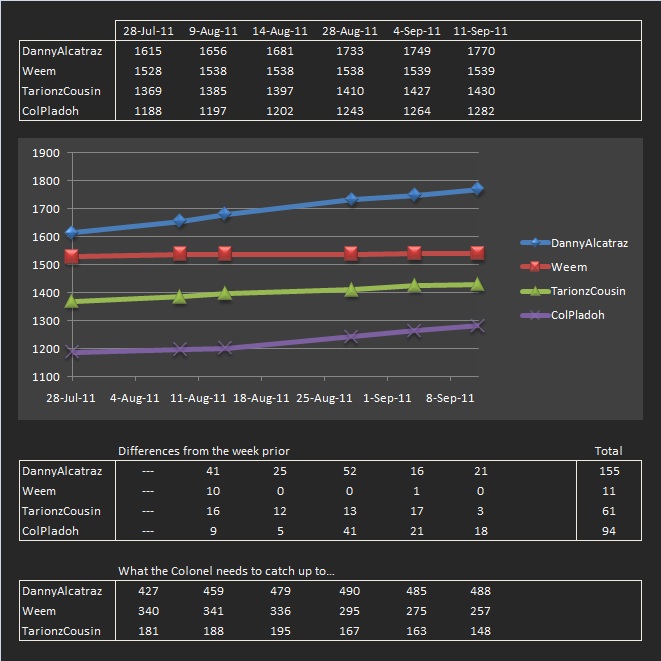Click the red square Weem legend marker
This screenshot has width=661, height=661.
[x=535, y=267]
